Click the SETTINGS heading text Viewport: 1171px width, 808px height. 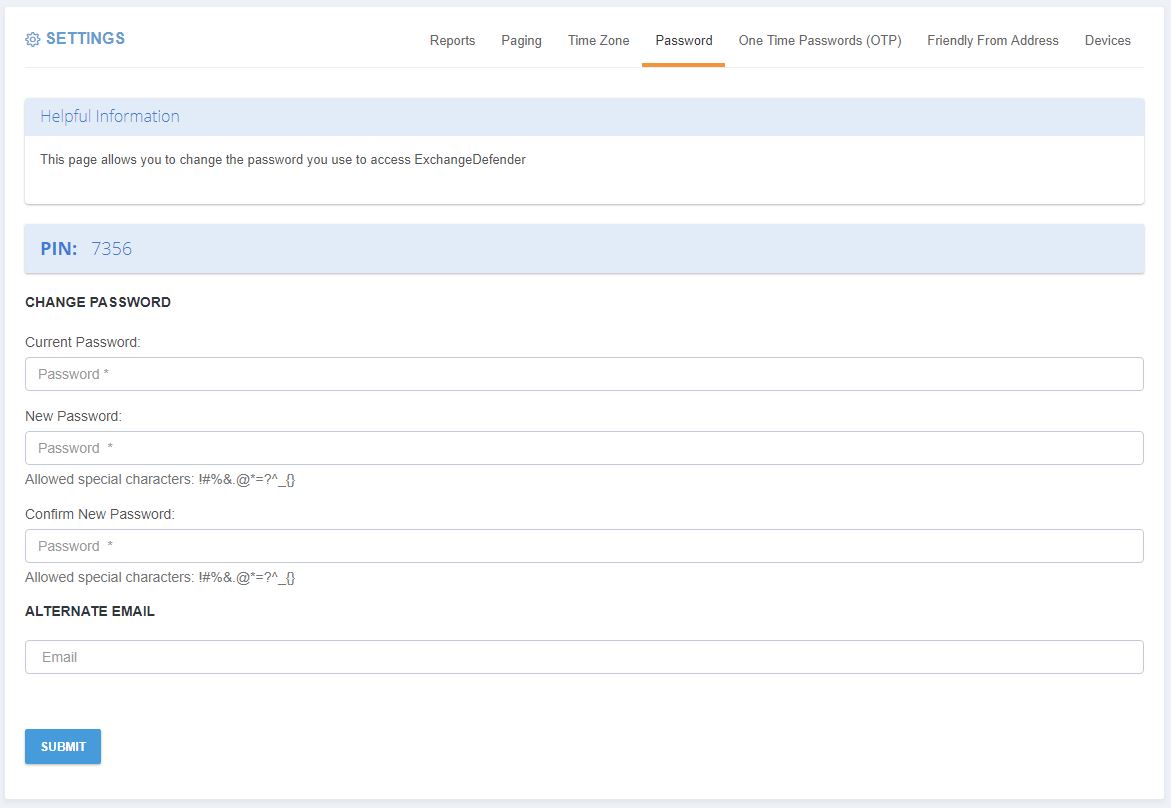85,39
